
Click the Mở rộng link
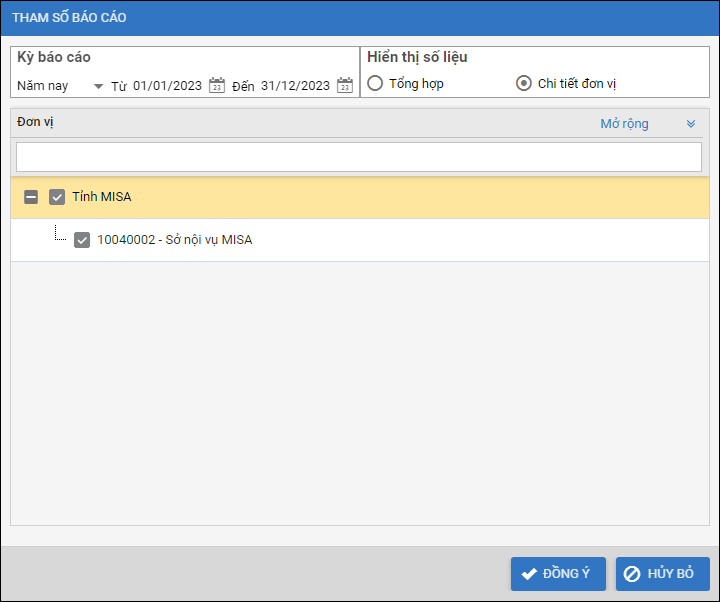(x=624, y=124)
